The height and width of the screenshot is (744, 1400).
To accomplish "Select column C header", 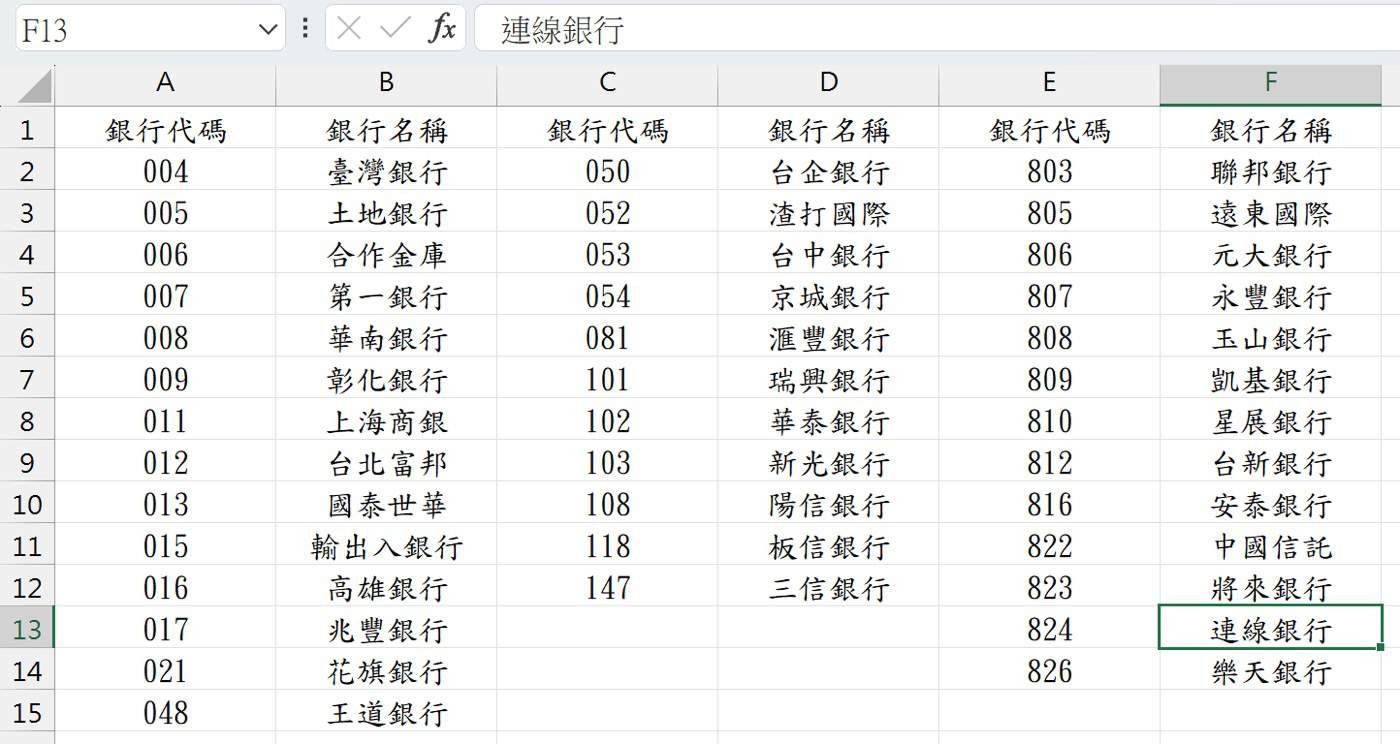I will click(607, 83).
